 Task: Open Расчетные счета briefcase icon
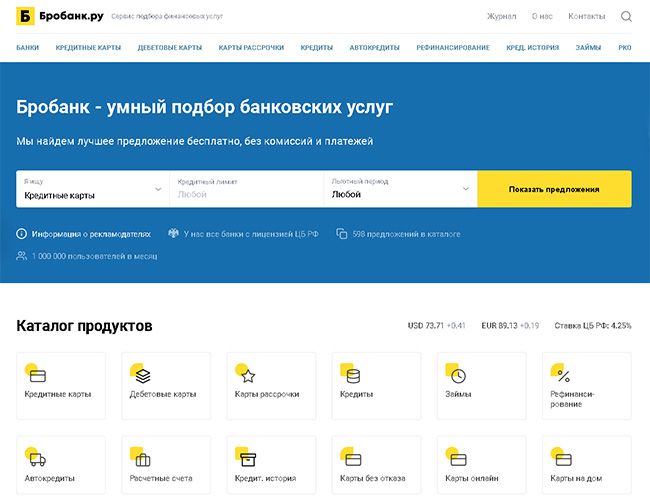(141, 457)
